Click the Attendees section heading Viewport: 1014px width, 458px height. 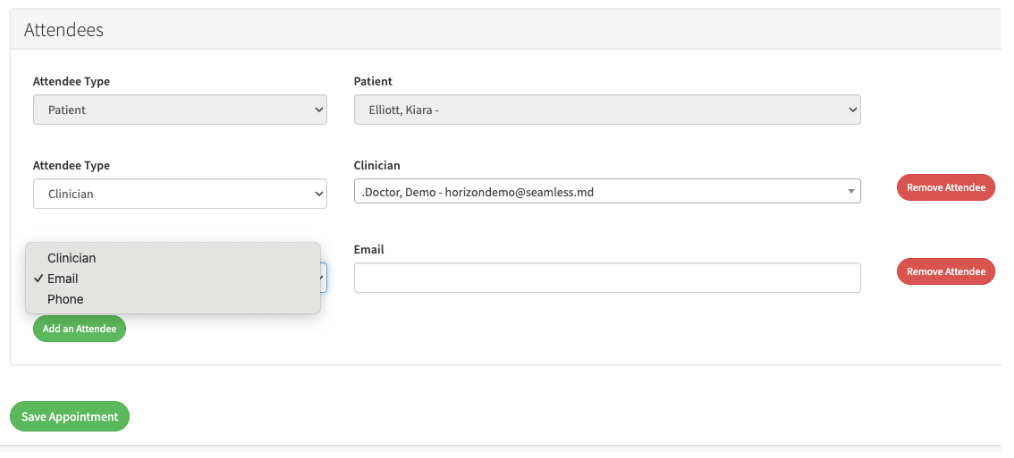point(64,30)
